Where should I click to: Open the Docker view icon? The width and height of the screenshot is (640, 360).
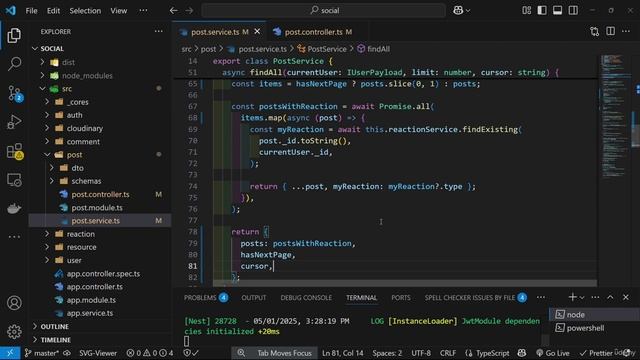[x=14, y=209]
